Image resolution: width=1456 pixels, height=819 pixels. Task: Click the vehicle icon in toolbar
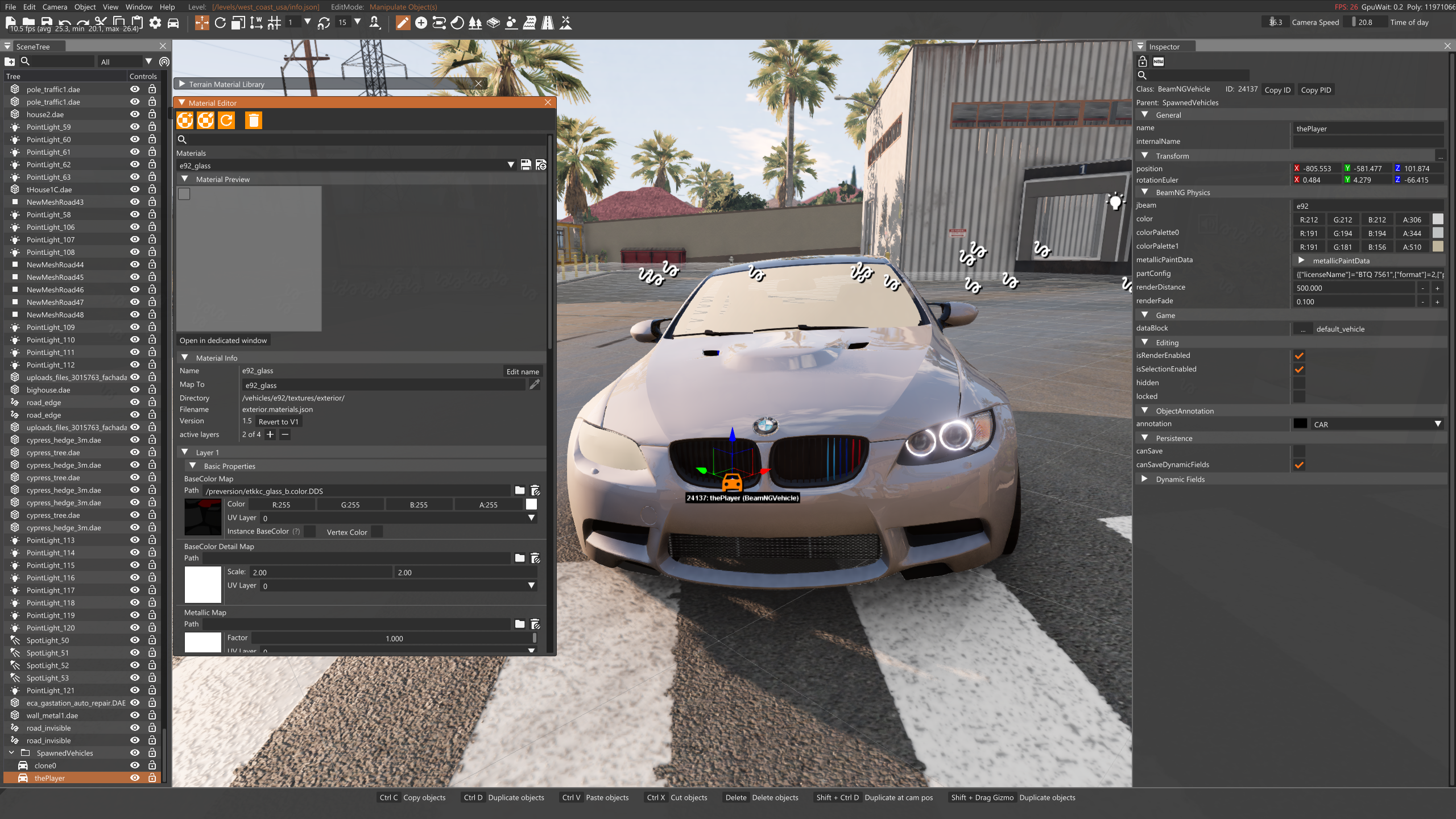173,23
